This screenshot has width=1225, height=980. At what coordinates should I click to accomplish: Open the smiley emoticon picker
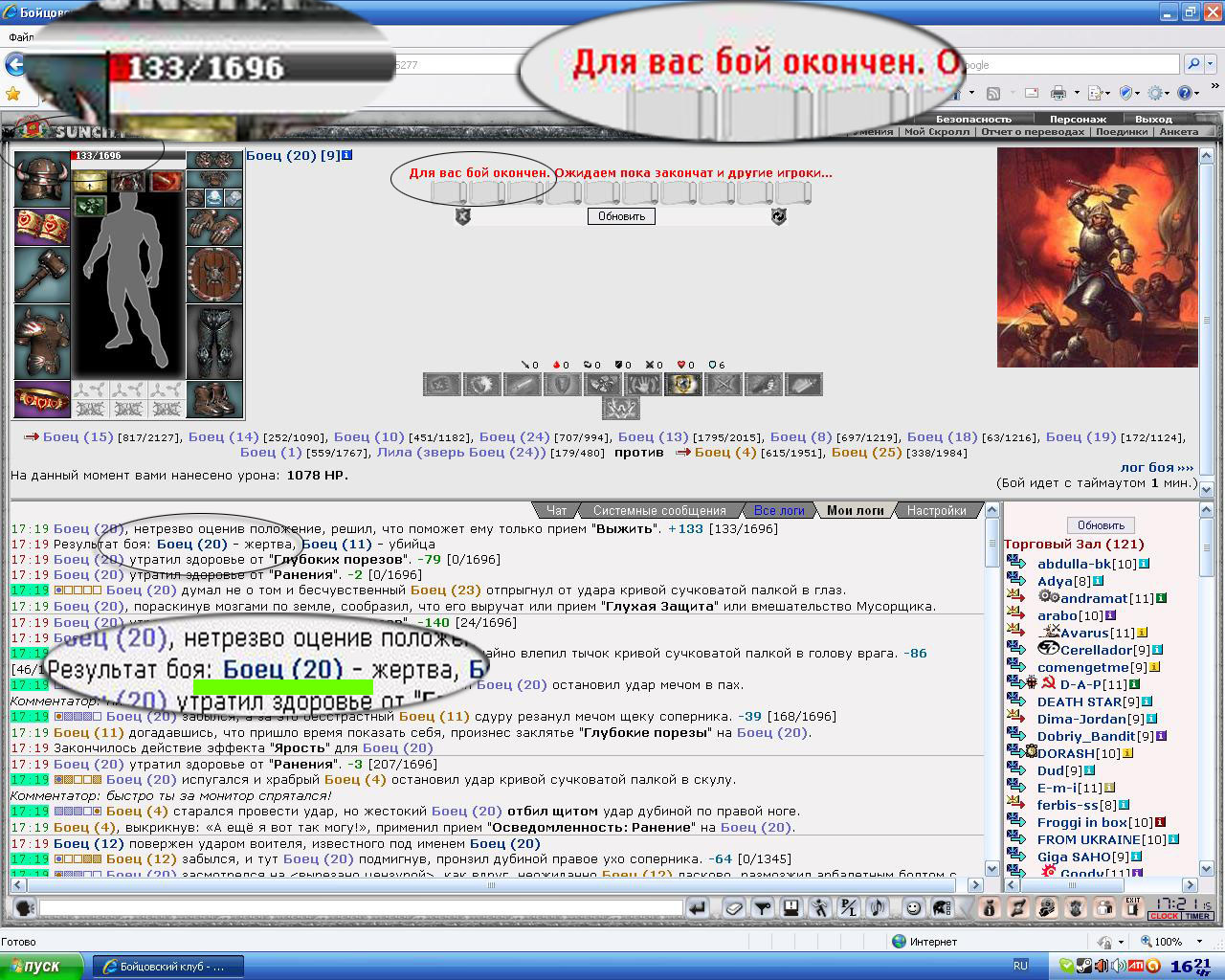coord(913,908)
